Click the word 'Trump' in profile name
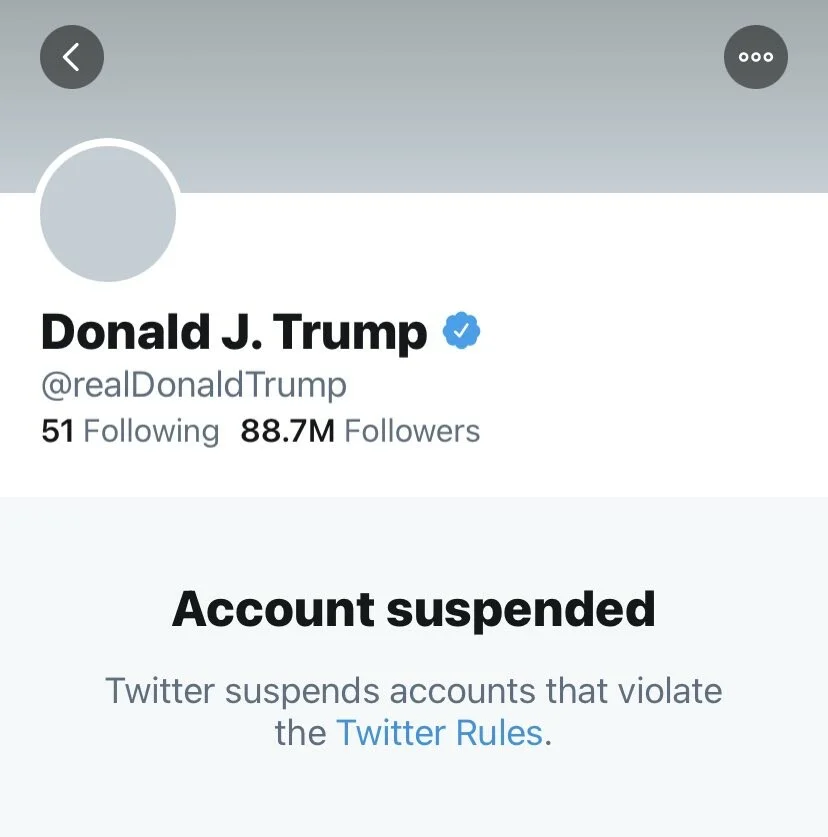 click(350, 333)
